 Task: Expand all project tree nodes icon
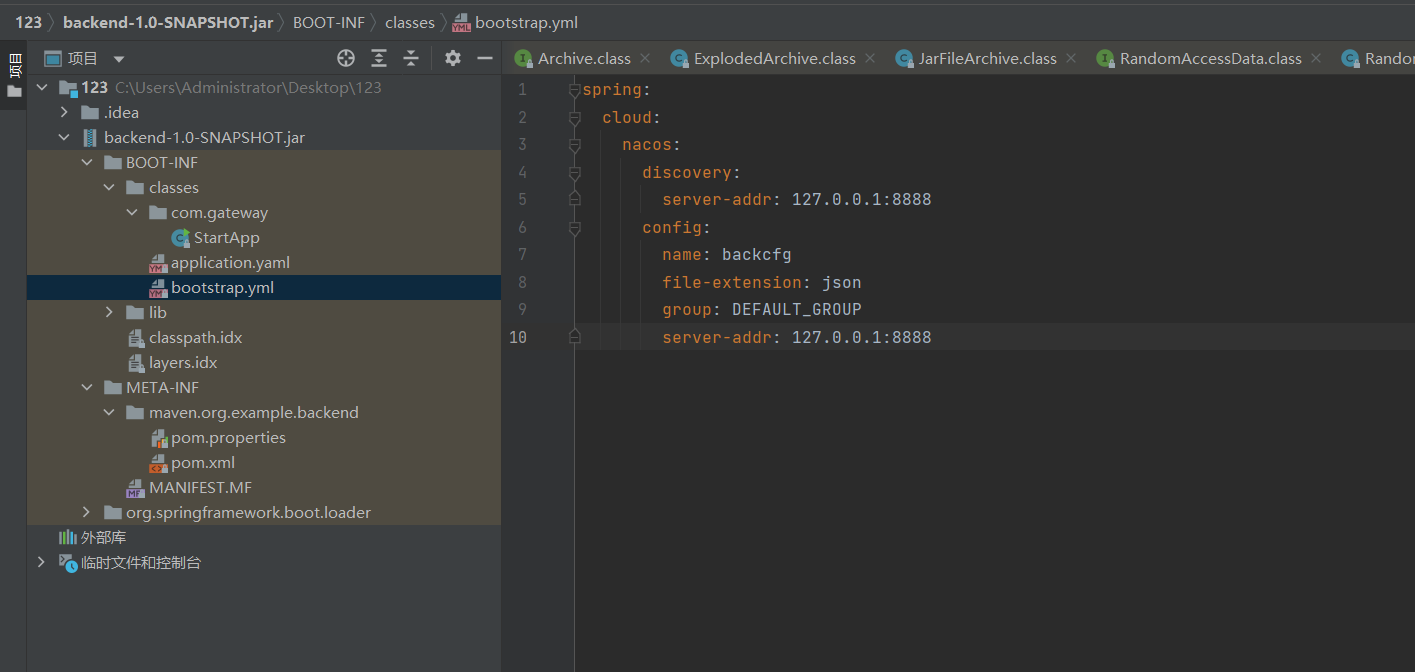379,59
